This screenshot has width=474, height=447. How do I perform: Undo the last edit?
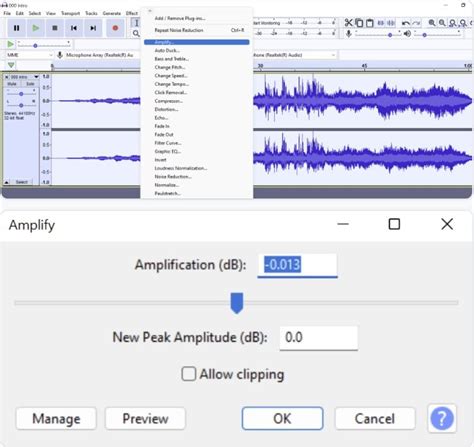(406, 23)
